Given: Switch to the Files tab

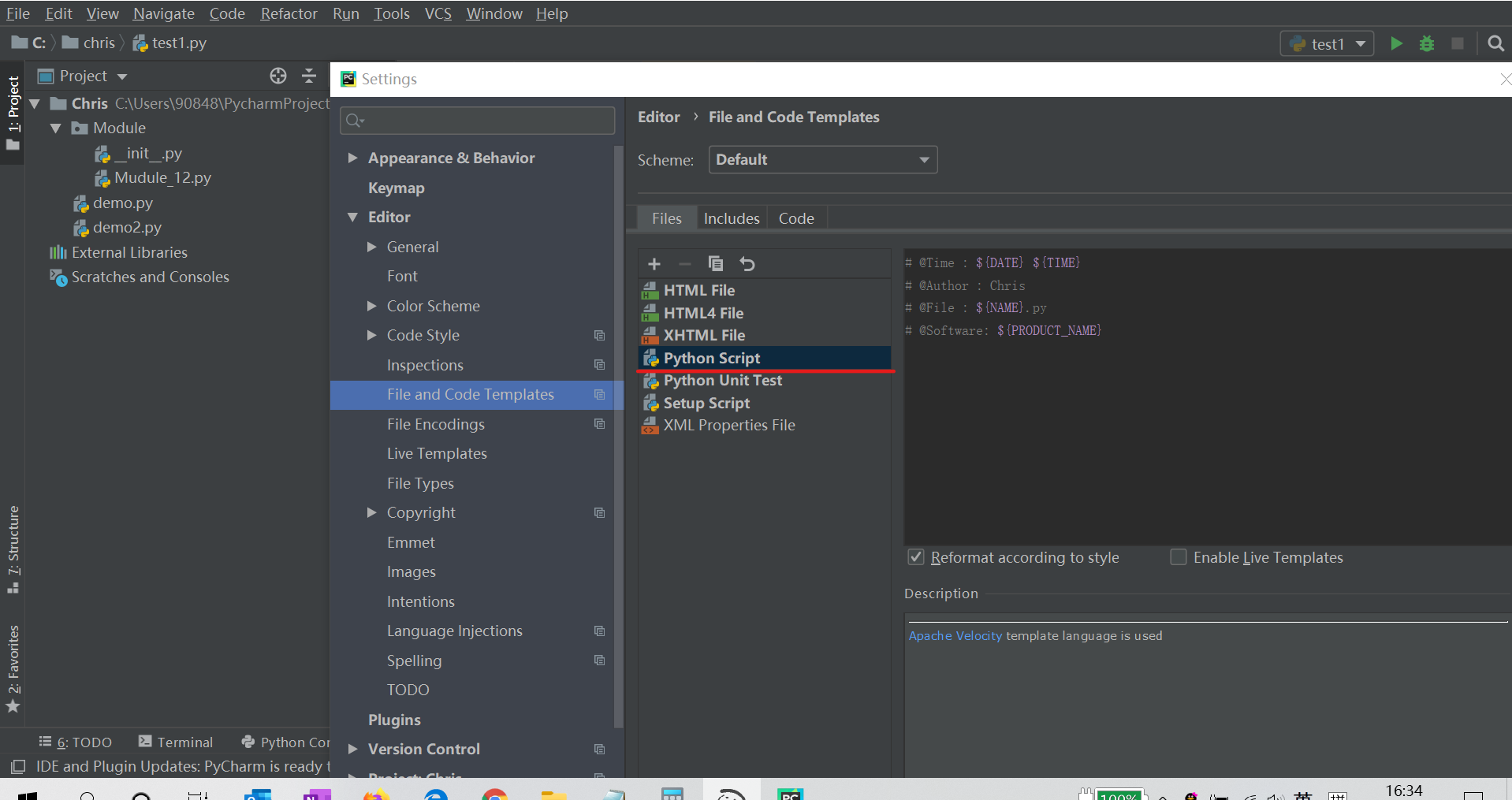Looking at the screenshot, I should 666,218.
